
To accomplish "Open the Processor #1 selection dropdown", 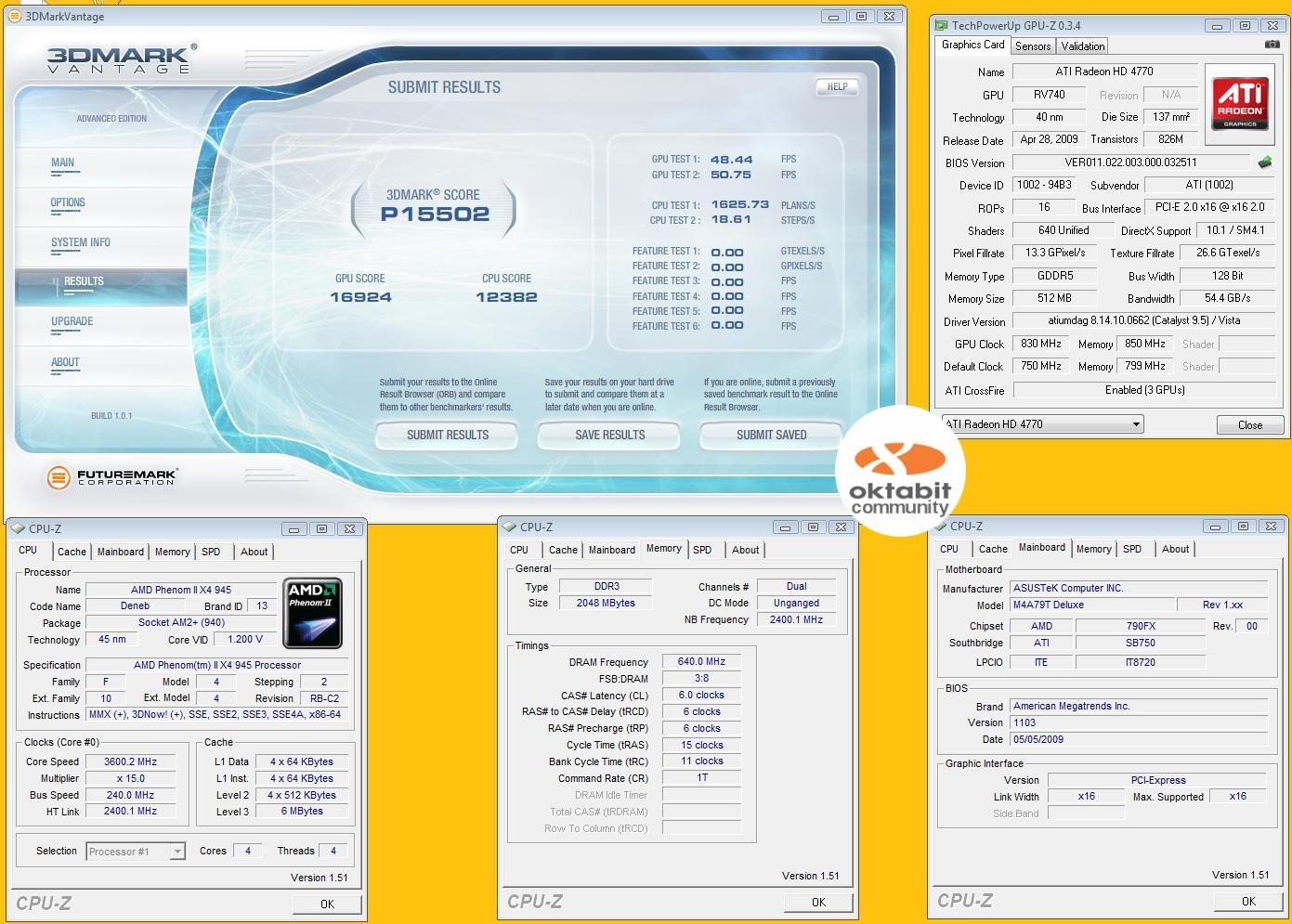I will coord(178,852).
